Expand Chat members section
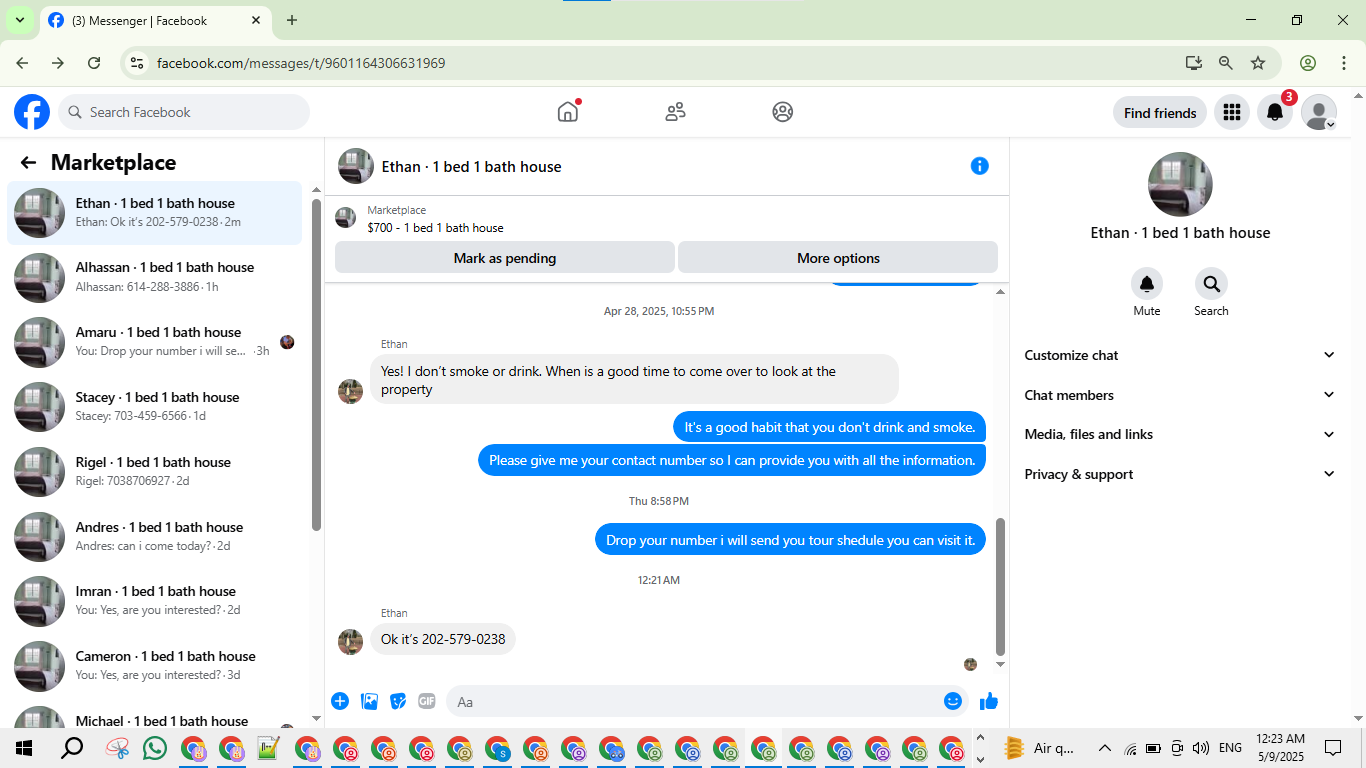Viewport: 1366px width, 768px height. [x=1180, y=395]
